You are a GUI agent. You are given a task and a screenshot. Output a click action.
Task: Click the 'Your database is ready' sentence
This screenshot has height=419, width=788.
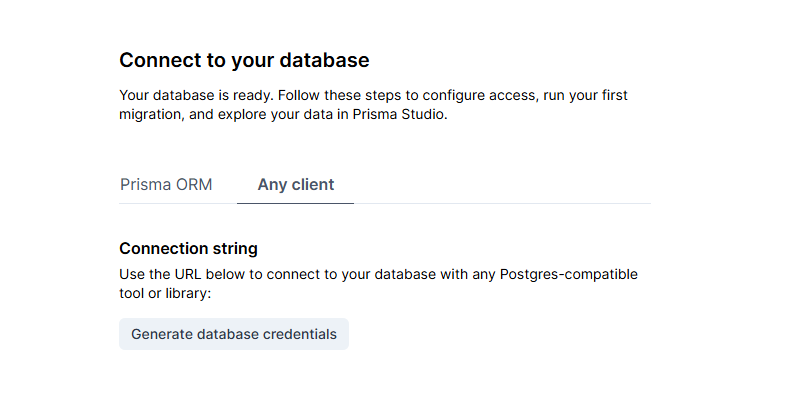(x=196, y=96)
